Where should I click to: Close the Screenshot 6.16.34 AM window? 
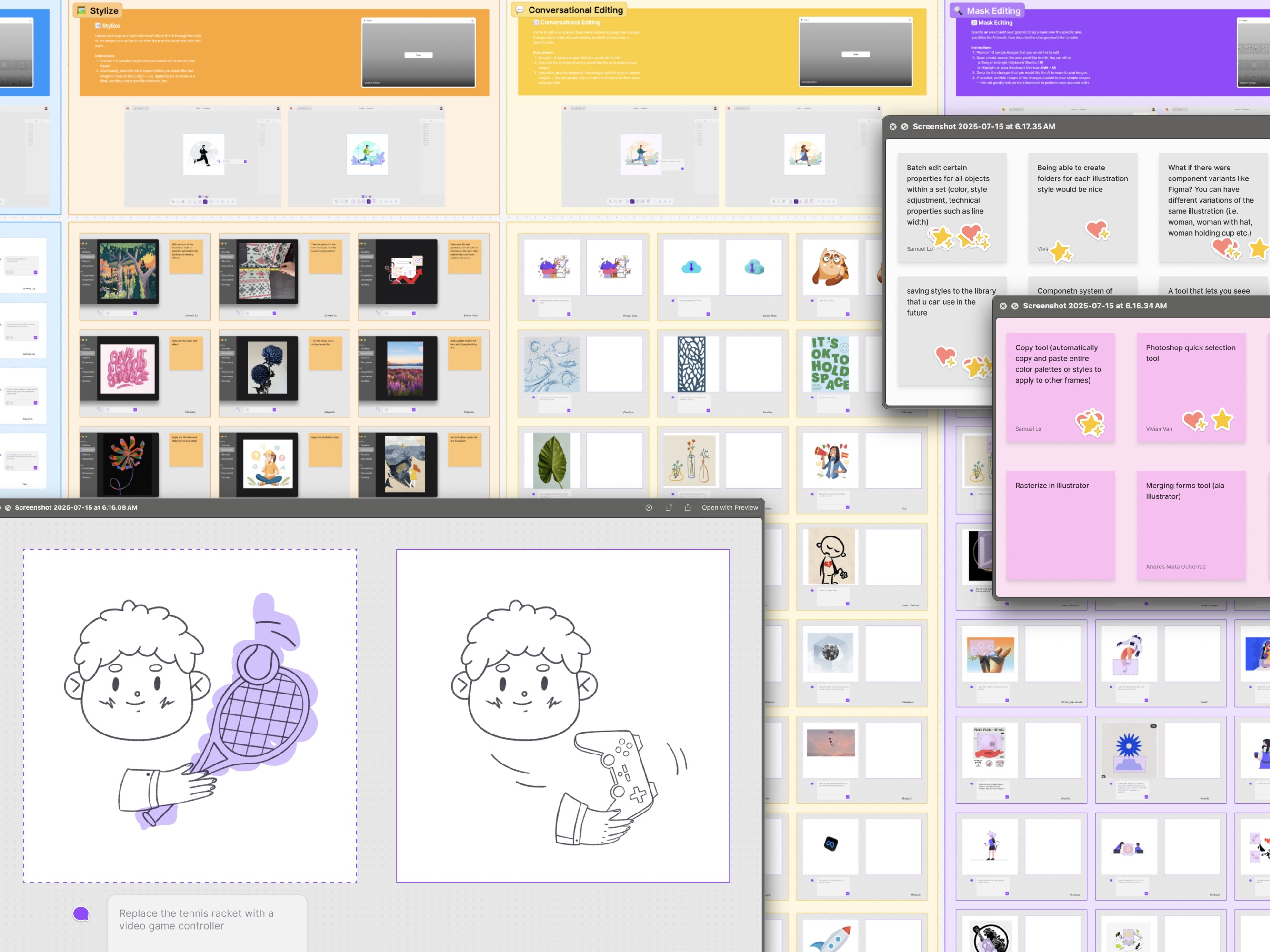(x=1003, y=306)
